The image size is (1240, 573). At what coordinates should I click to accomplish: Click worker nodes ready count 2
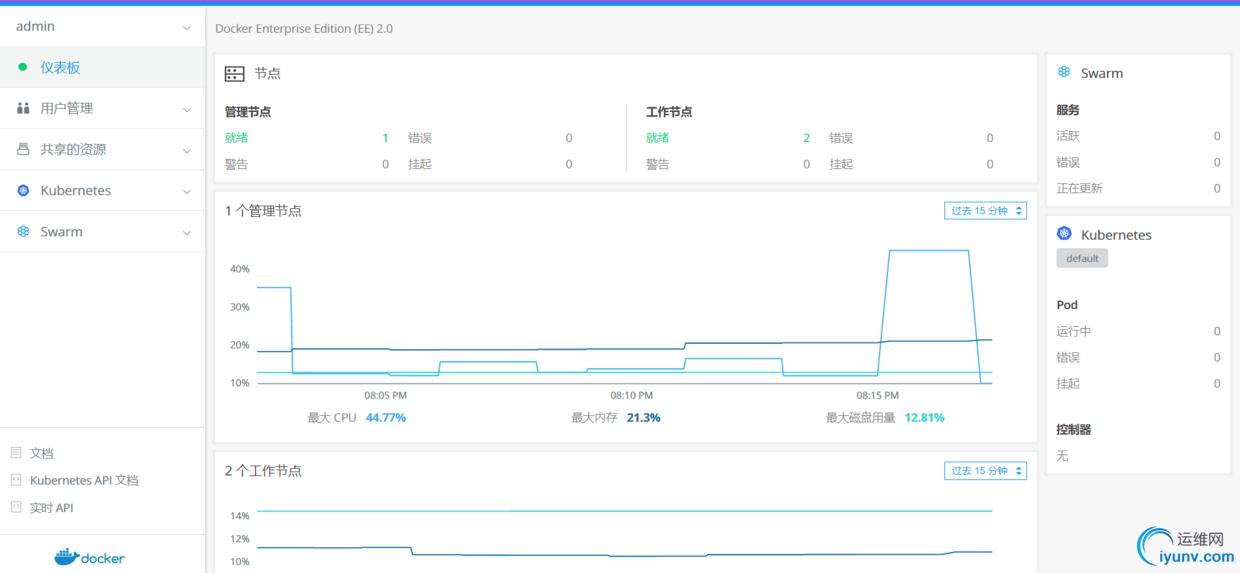click(806, 138)
